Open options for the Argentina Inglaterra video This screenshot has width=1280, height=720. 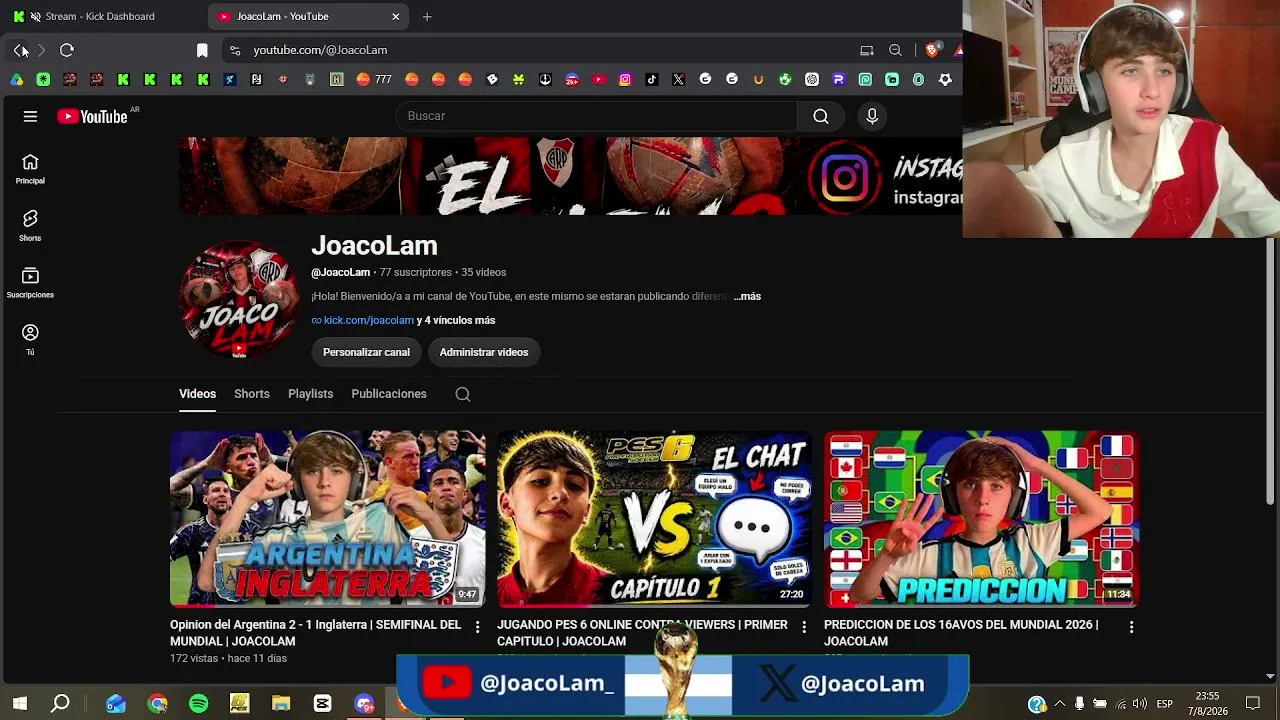(x=477, y=627)
